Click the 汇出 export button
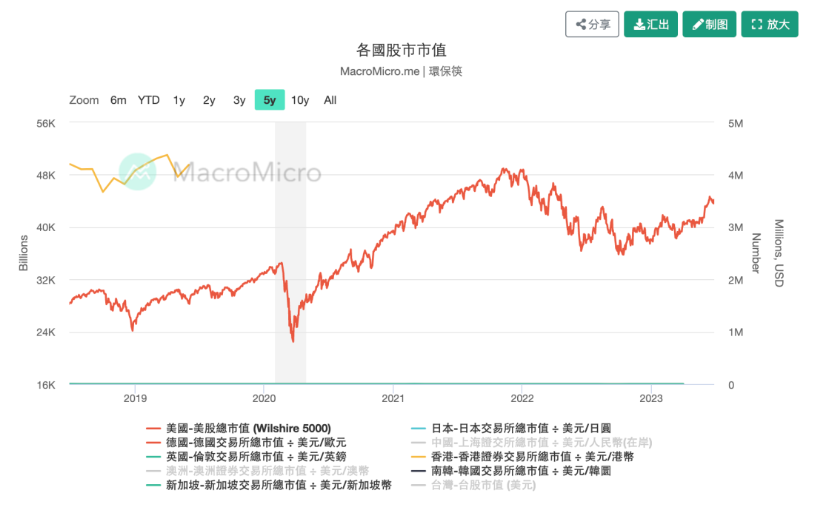This screenshot has width=822, height=515. (651, 24)
